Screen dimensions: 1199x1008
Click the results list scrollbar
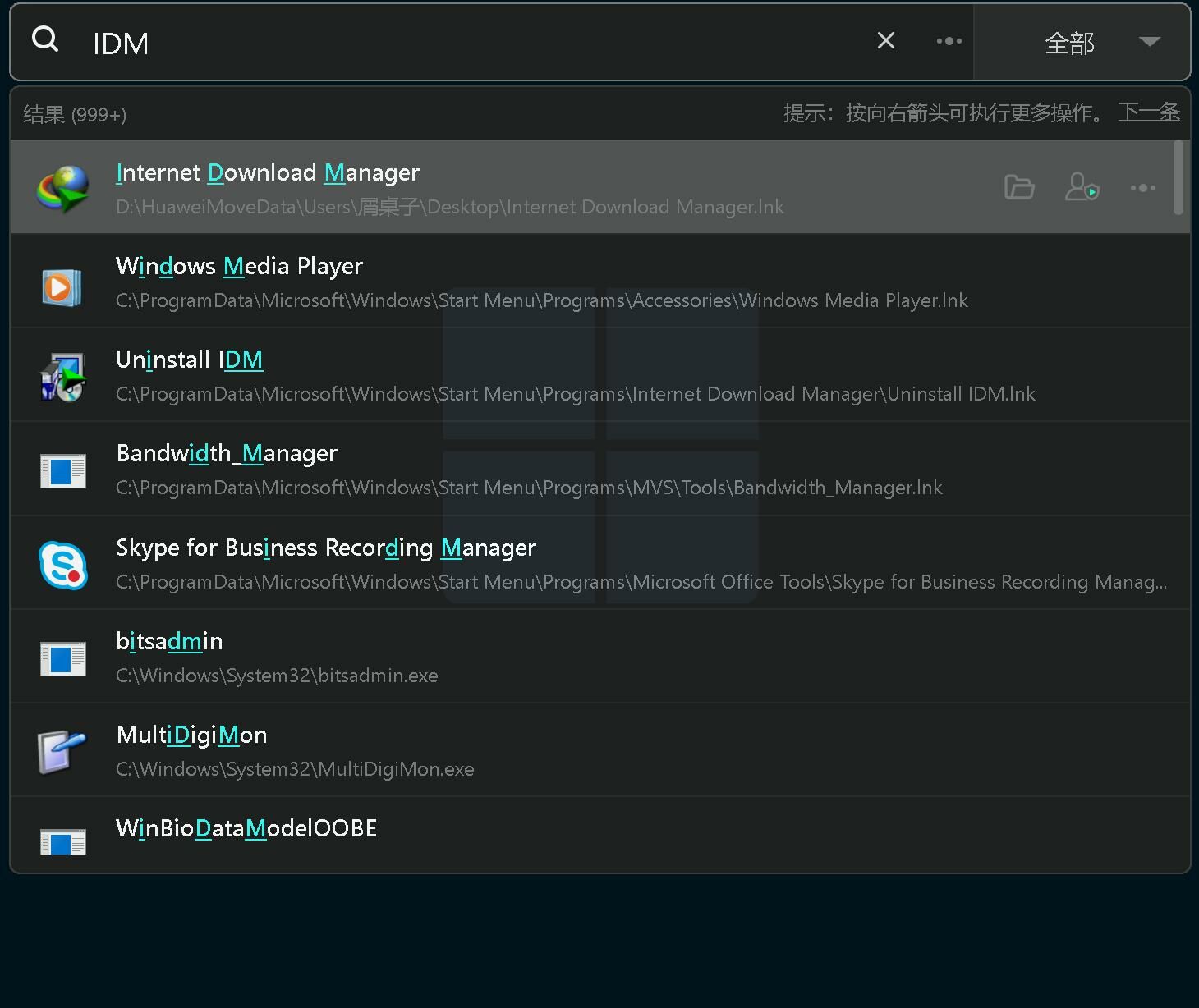pyautogui.click(x=1178, y=177)
